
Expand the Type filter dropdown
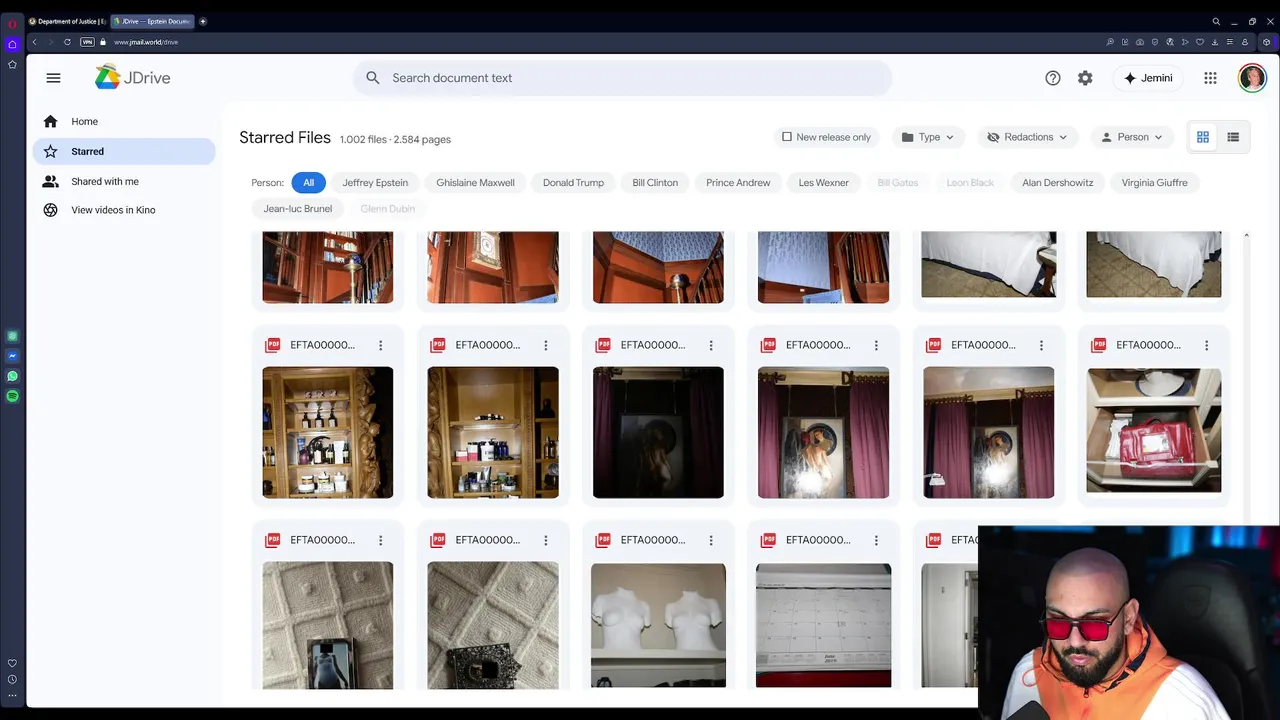tap(928, 137)
